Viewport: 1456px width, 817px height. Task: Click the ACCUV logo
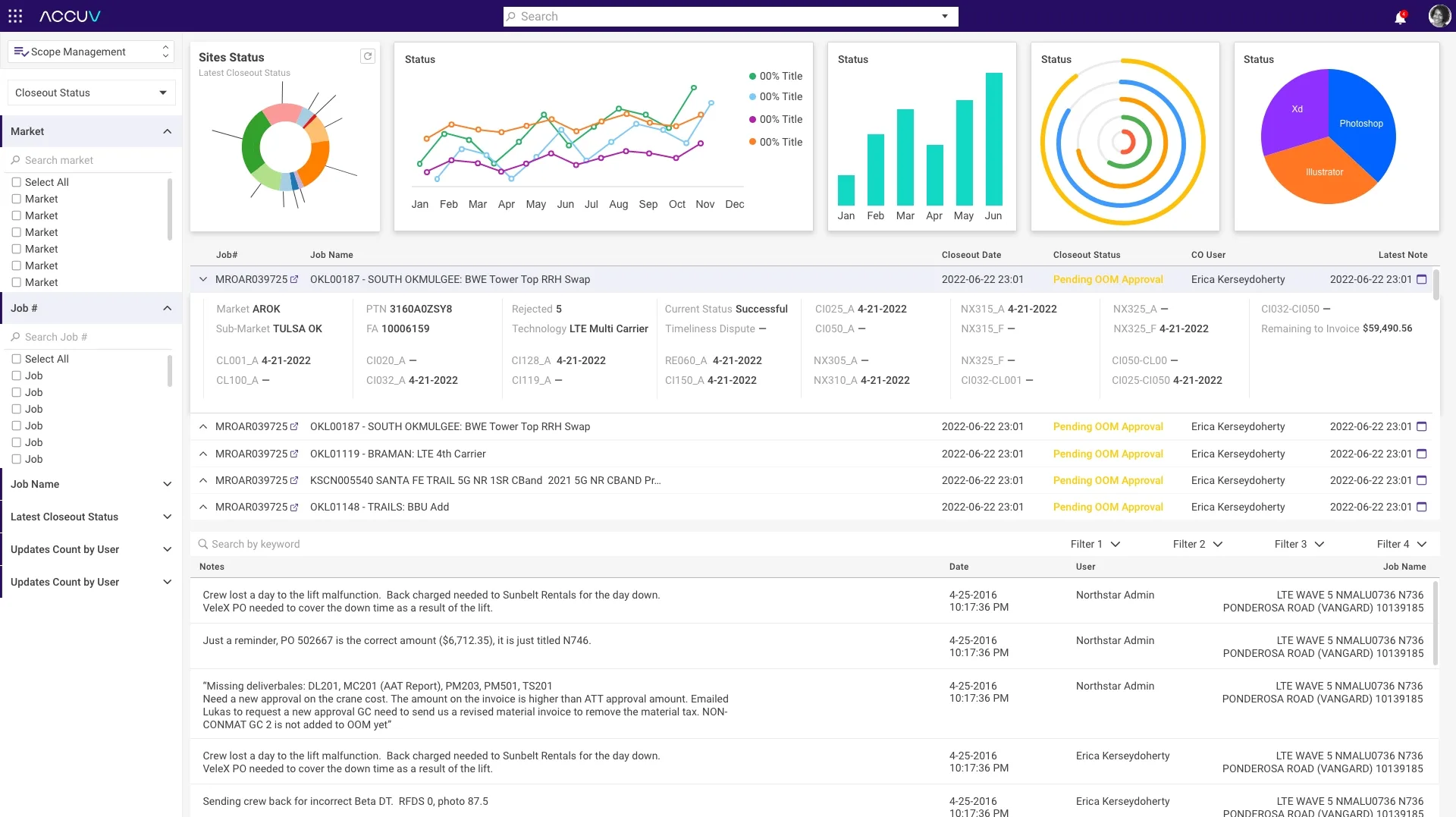pos(70,16)
